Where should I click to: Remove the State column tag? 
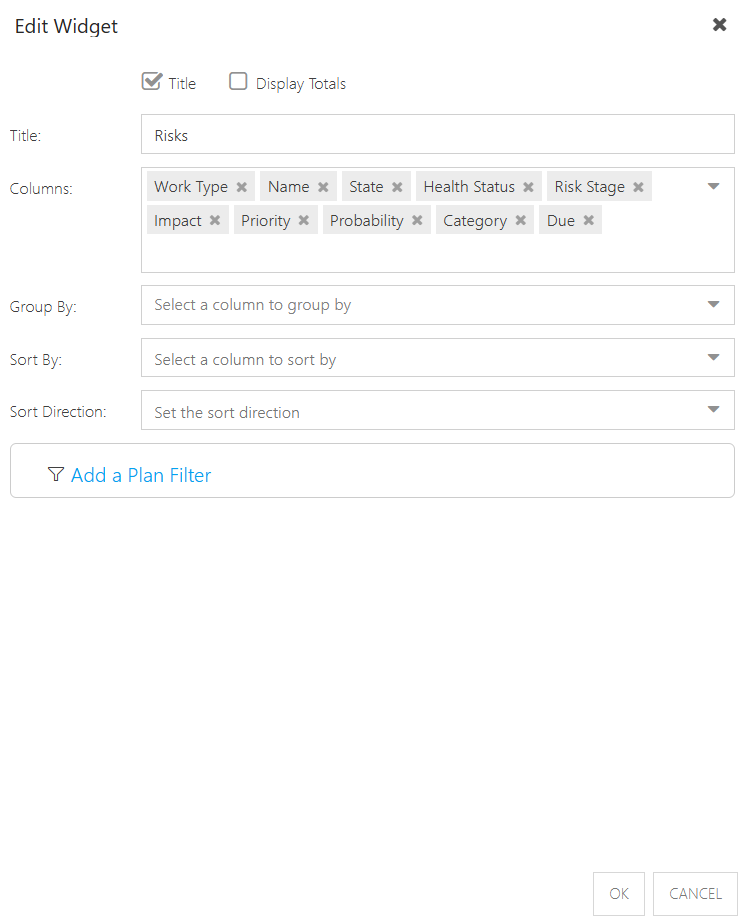coord(397,187)
